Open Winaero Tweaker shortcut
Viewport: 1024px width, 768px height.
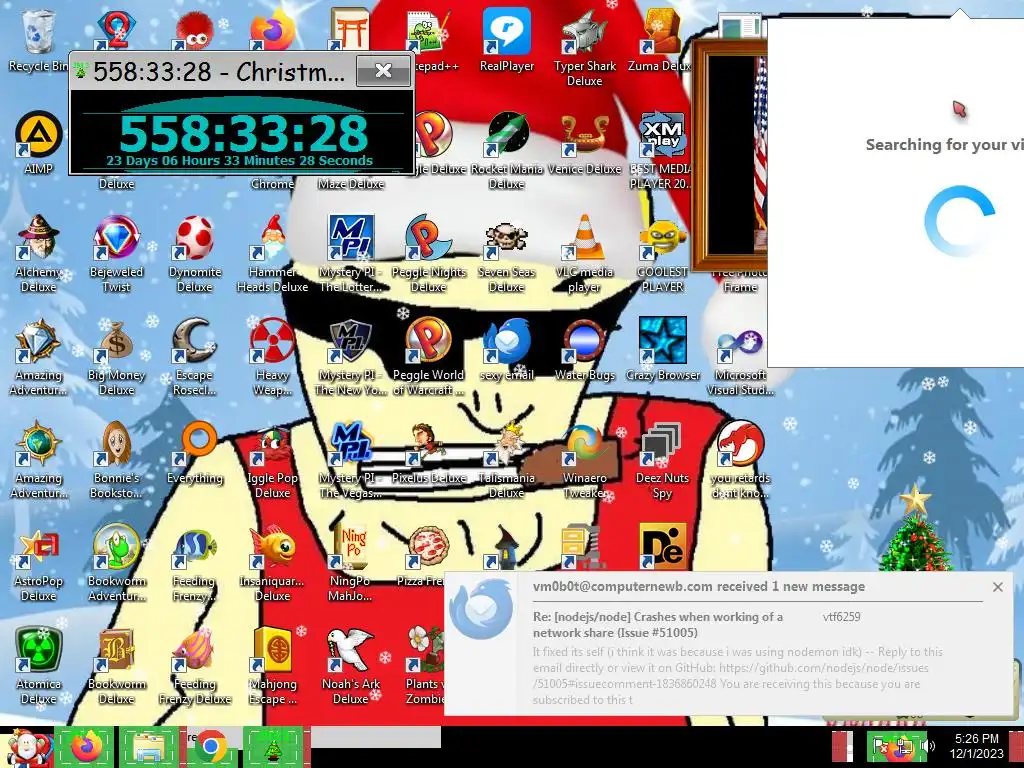pyautogui.click(x=584, y=461)
